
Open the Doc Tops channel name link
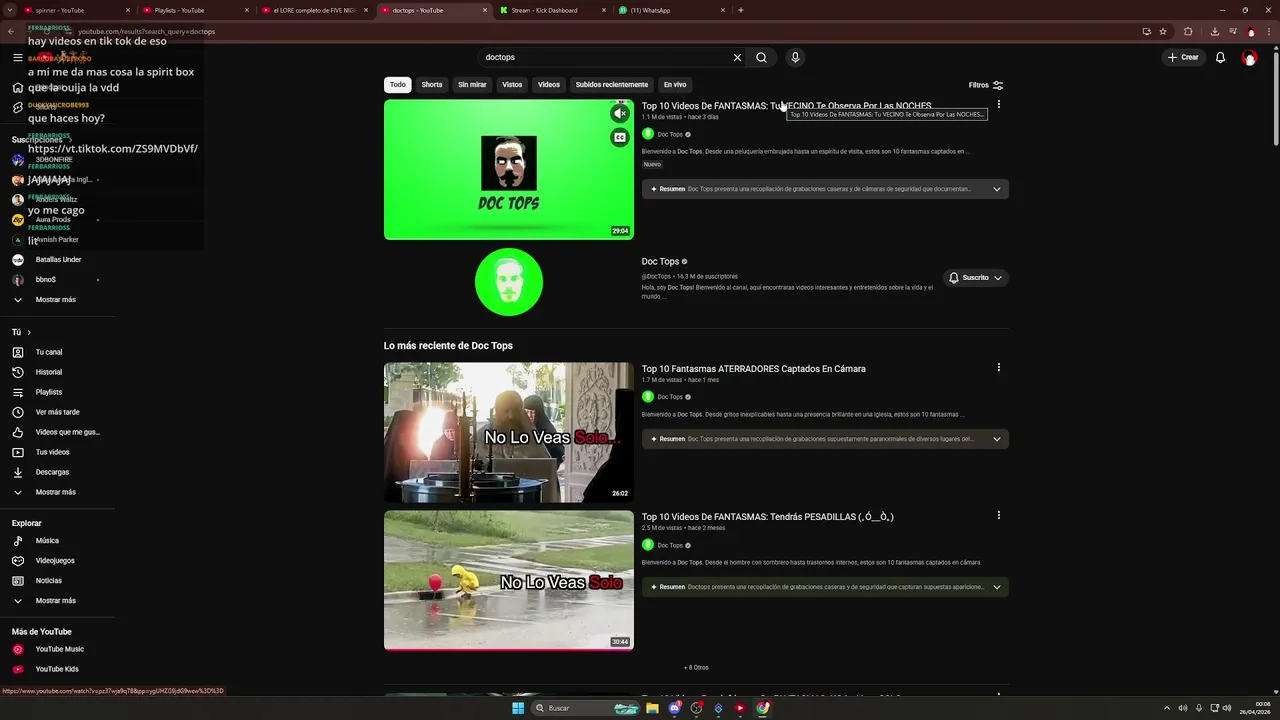[x=660, y=262]
